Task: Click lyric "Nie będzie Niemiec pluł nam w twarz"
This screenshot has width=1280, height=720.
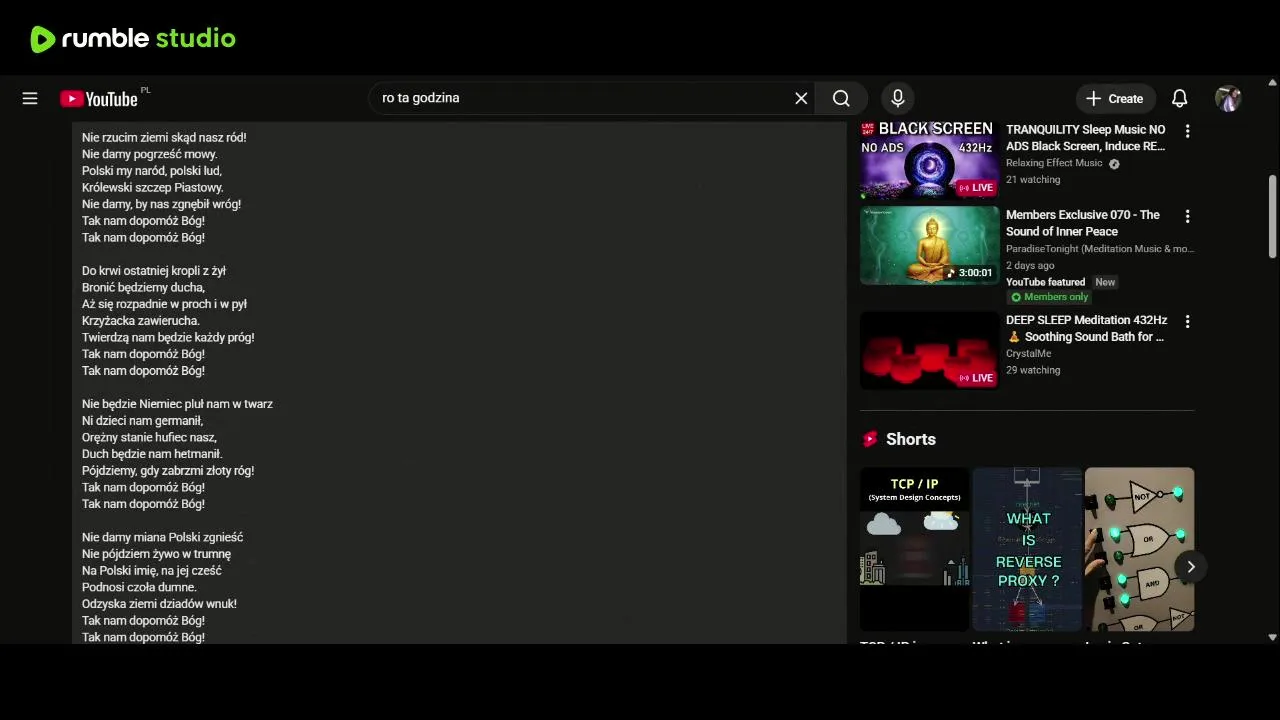Action: coord(177,404)
